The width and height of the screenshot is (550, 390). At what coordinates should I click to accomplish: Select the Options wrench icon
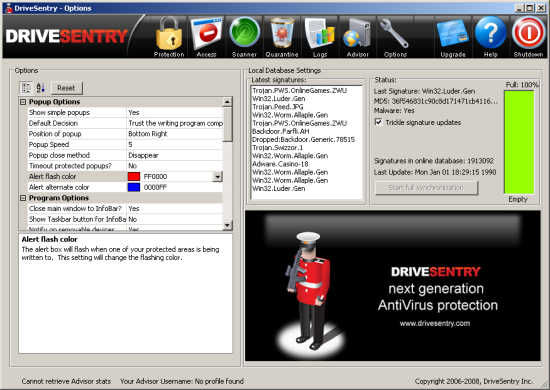(x=395, y=37)
